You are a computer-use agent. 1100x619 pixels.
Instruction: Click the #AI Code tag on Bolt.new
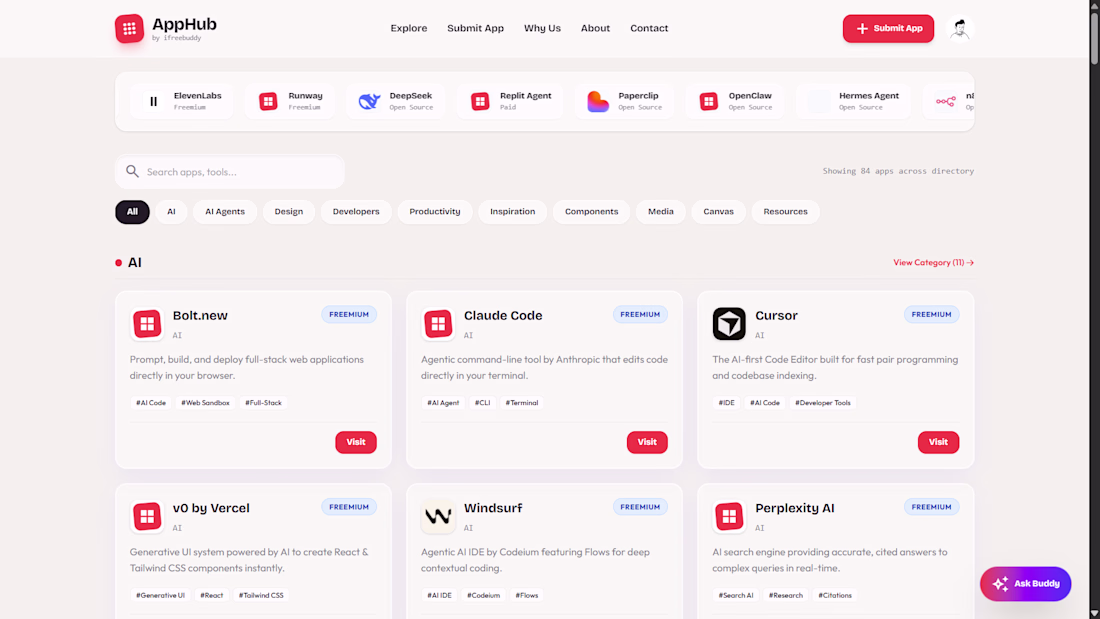point(151,403)
